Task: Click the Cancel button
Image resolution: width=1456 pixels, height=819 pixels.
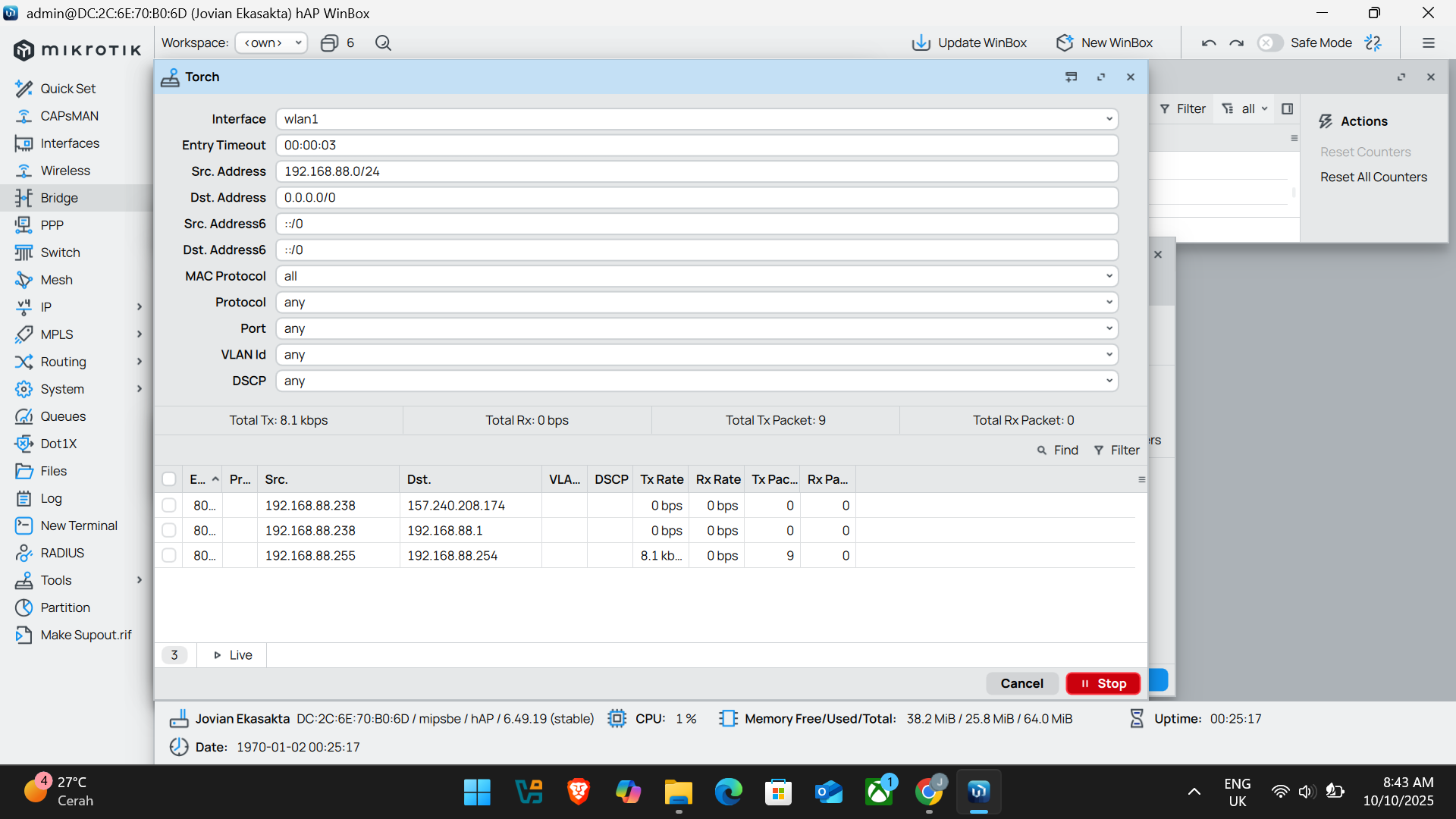Action: point(1021,683)
